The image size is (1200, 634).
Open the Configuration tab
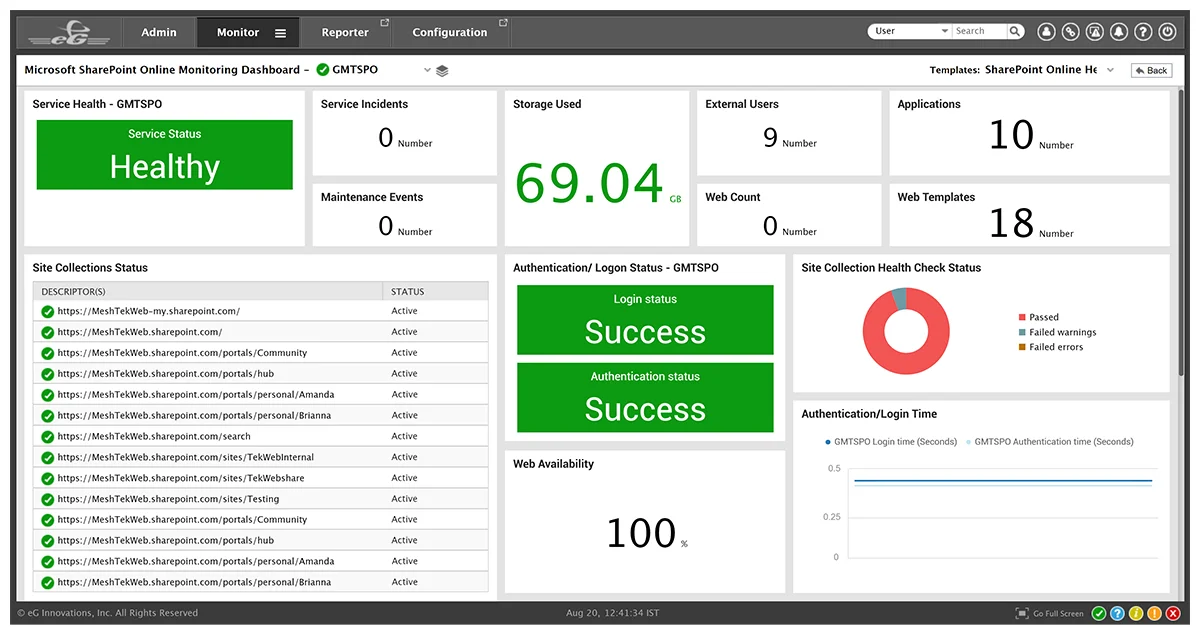[450, 32]
